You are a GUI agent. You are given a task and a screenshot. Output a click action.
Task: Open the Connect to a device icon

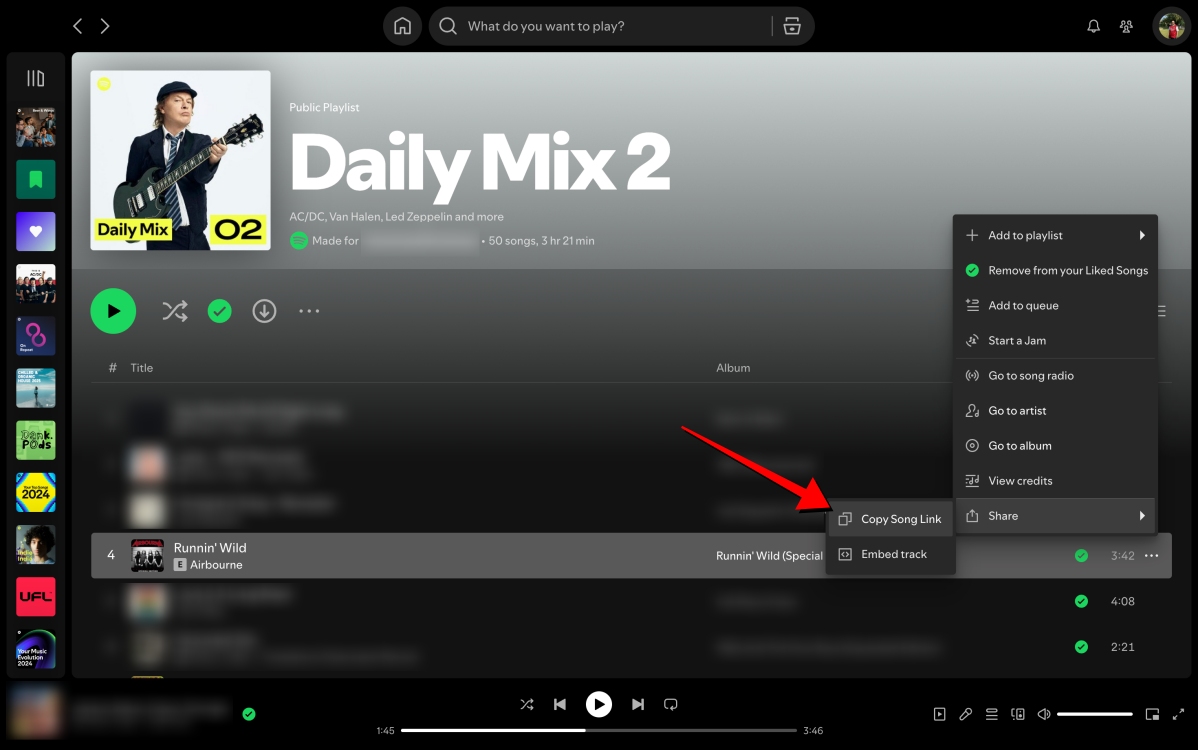click(x=1017, y=714)
